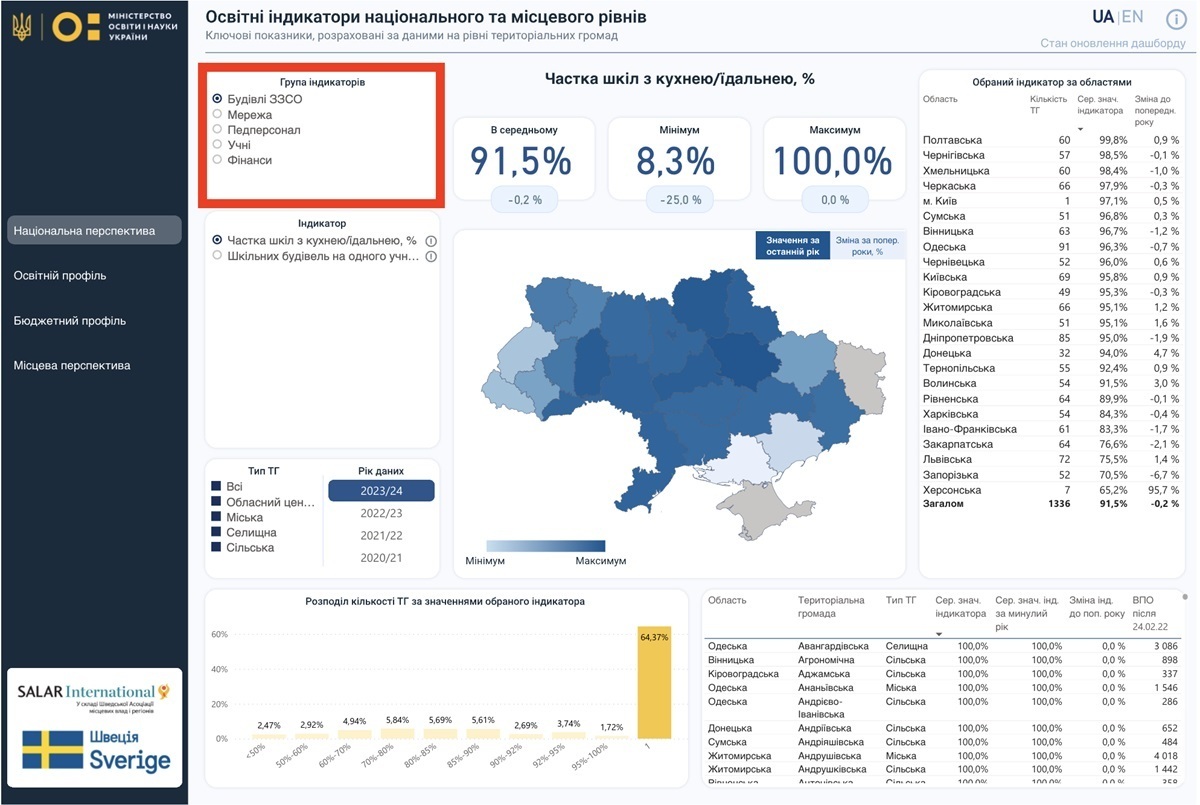Click the Ukrainian trident emblem

21,27
